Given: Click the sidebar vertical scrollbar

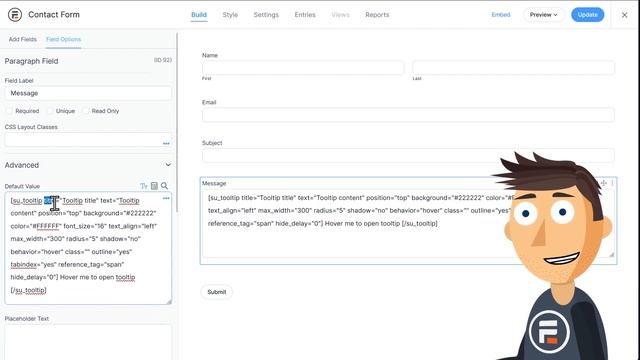Looking at the screenshot, I should [177, 122].
